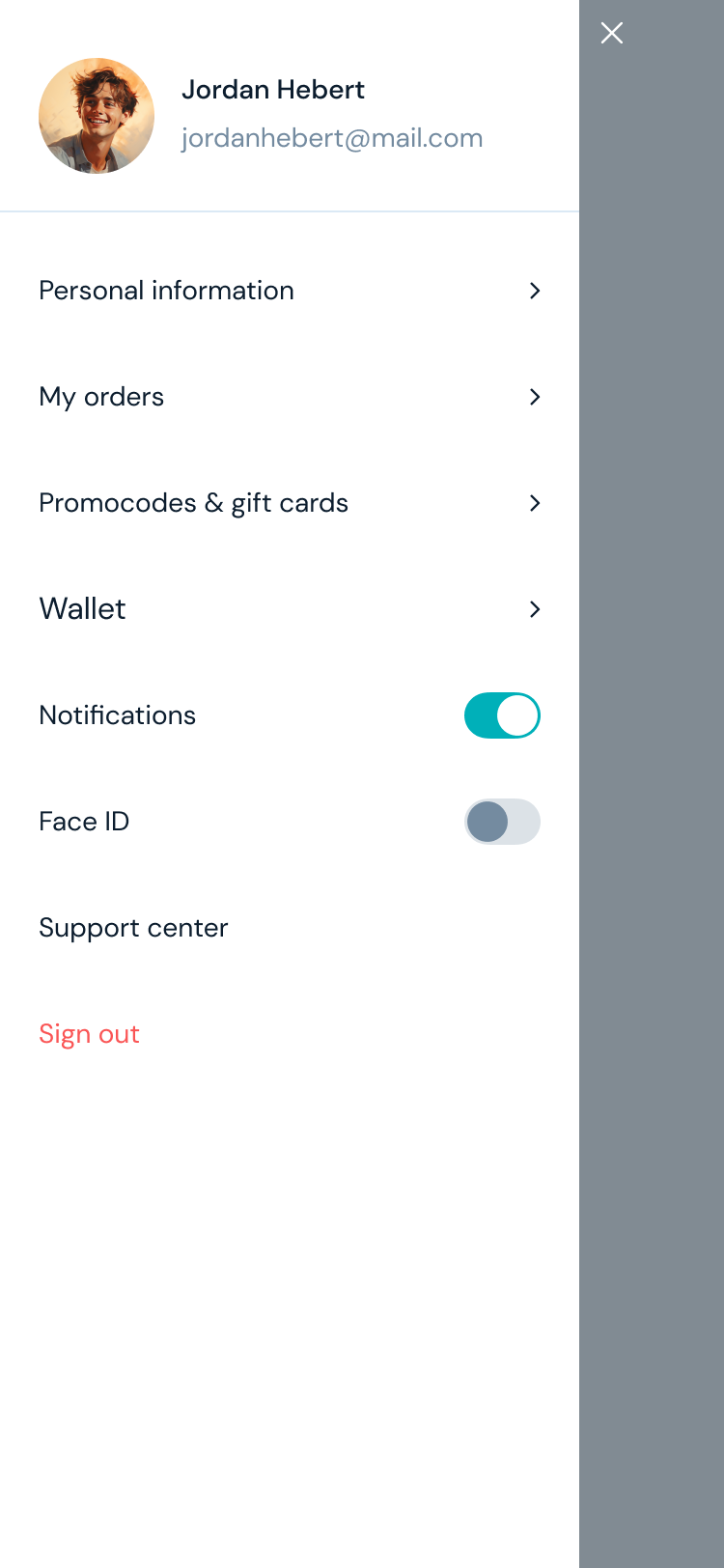Open the Support center
This screenshot has height=1568, width=724.
point(133,928)
